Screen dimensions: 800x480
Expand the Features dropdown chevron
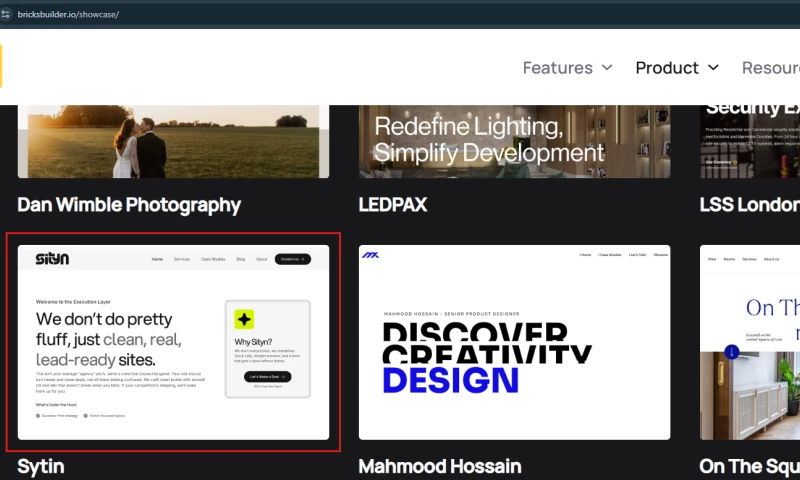click(607, 67)
